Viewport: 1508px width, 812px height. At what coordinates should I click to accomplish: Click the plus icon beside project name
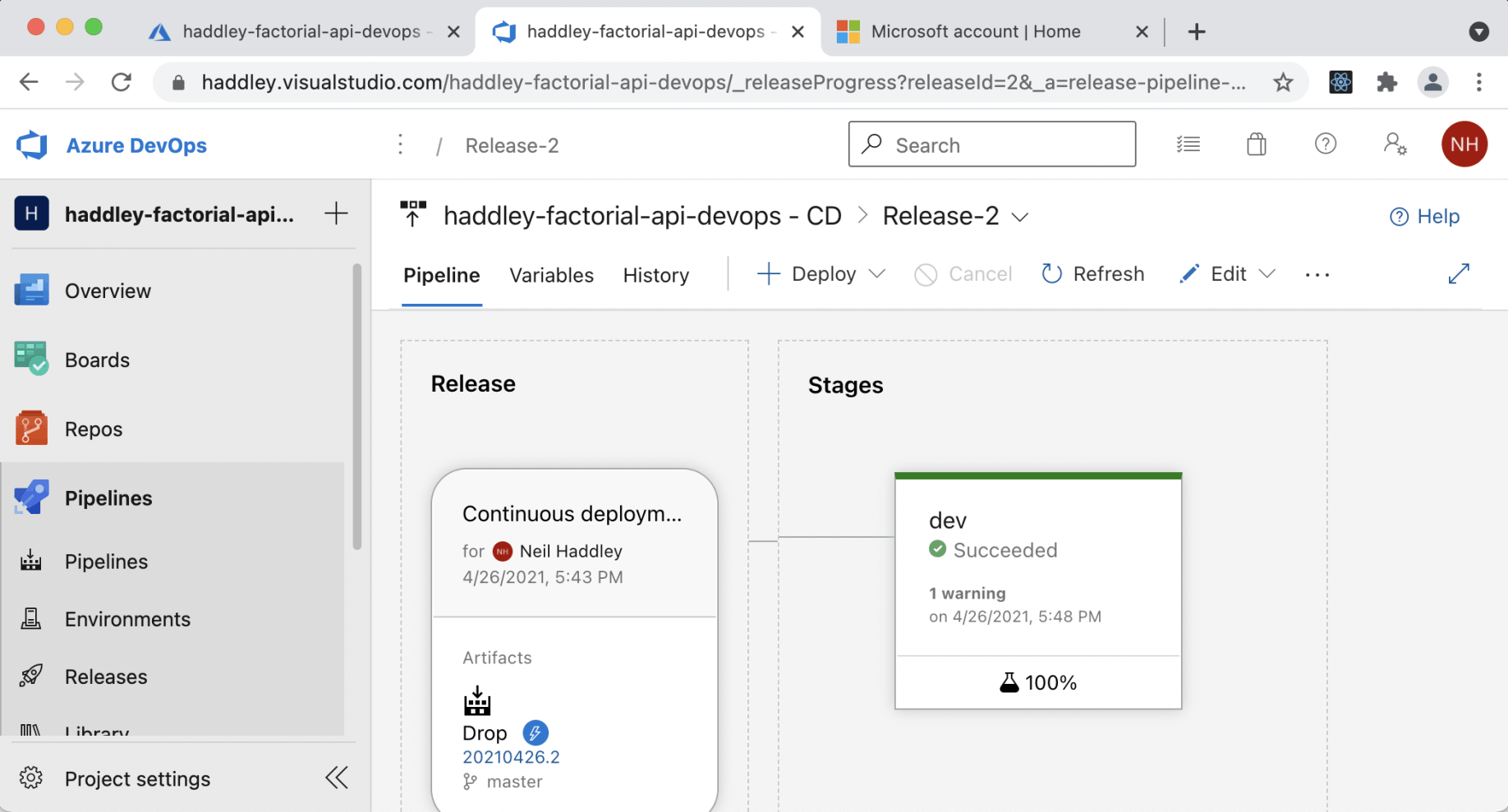(x=336, y=214)
